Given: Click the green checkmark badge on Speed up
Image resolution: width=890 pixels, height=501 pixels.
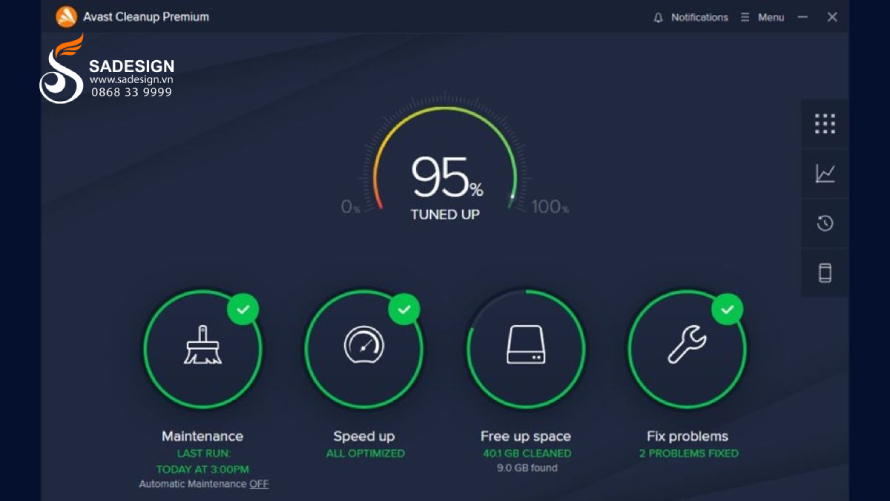Looking at the screenshot, I should point(404,309).
